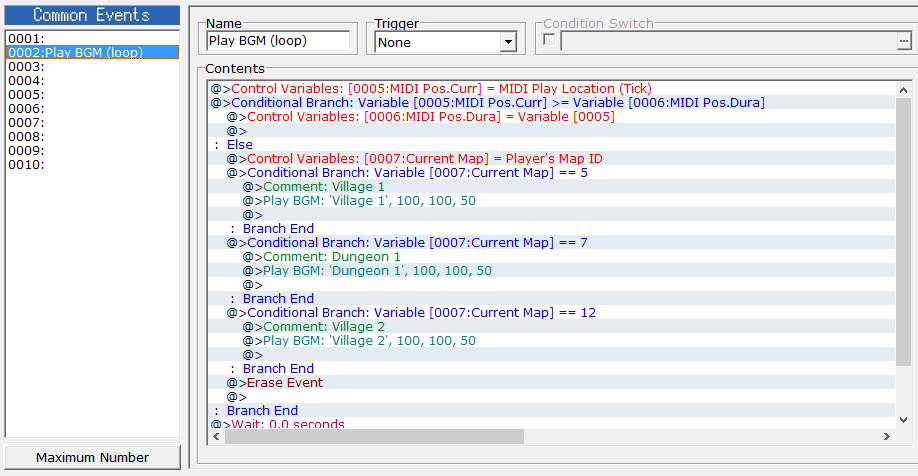Click the contents scroll up arrow

point(903,90)
